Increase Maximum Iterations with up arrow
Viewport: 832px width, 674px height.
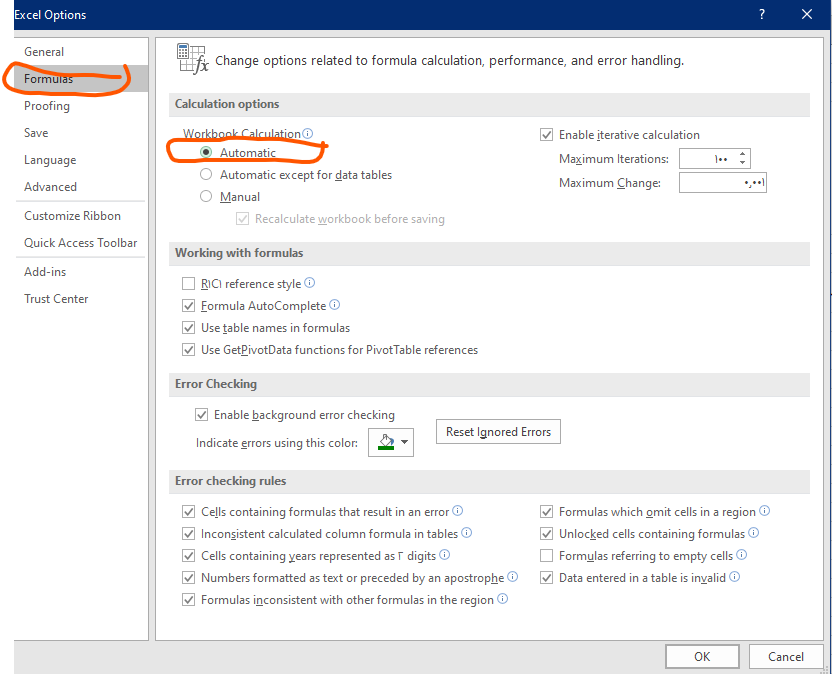pos(742,154)
